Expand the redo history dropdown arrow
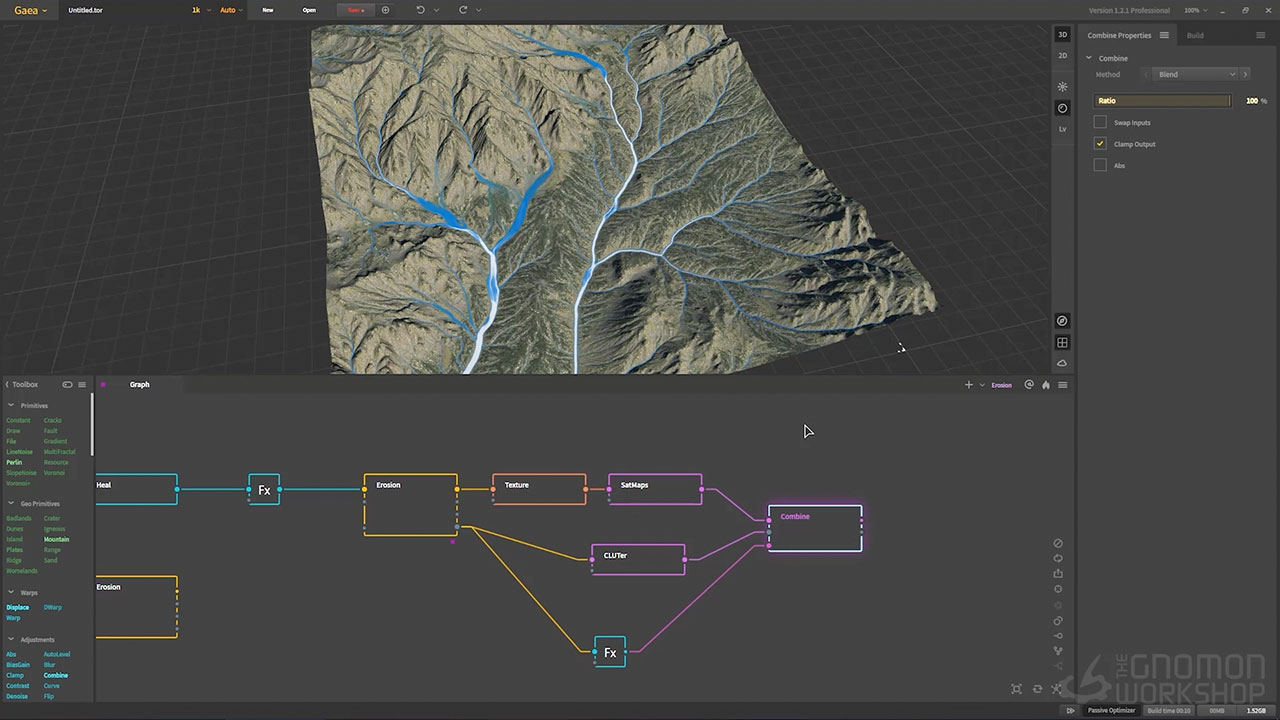Screen dimensions: 1280x720 (479, 10)
